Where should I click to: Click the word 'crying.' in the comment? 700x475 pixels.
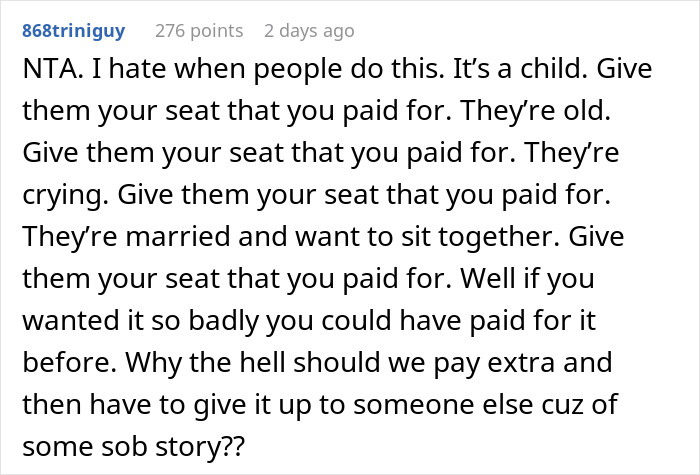click(66, 195)
